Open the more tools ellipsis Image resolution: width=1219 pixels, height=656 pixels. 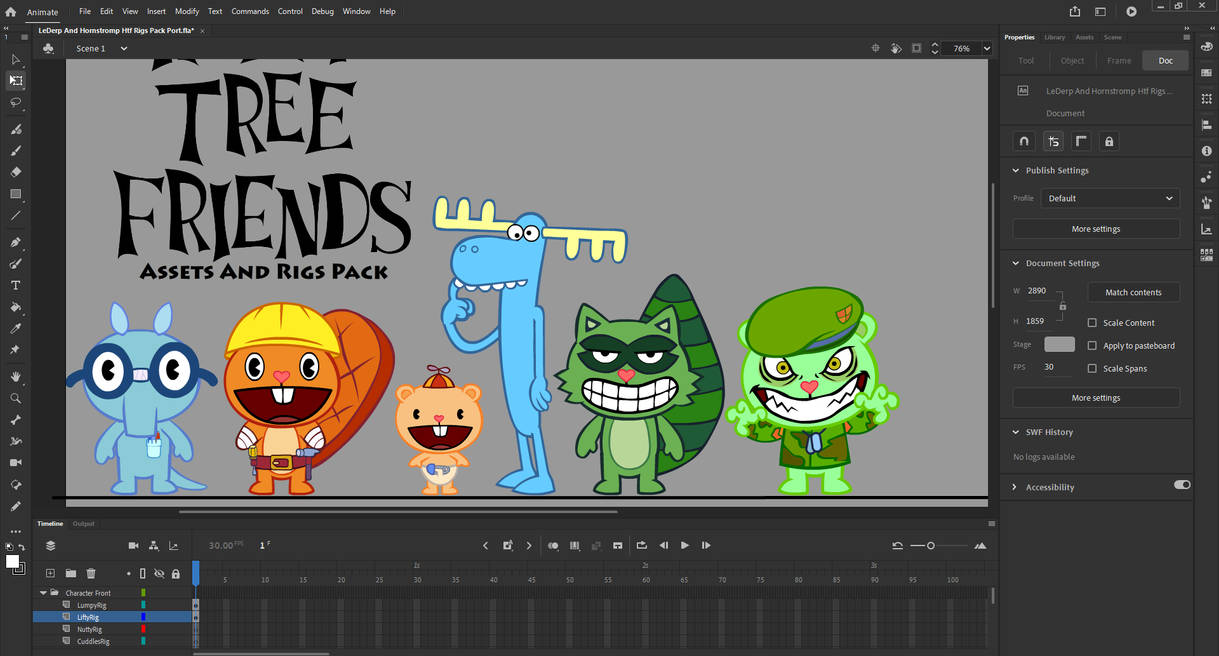pos(15,532)
